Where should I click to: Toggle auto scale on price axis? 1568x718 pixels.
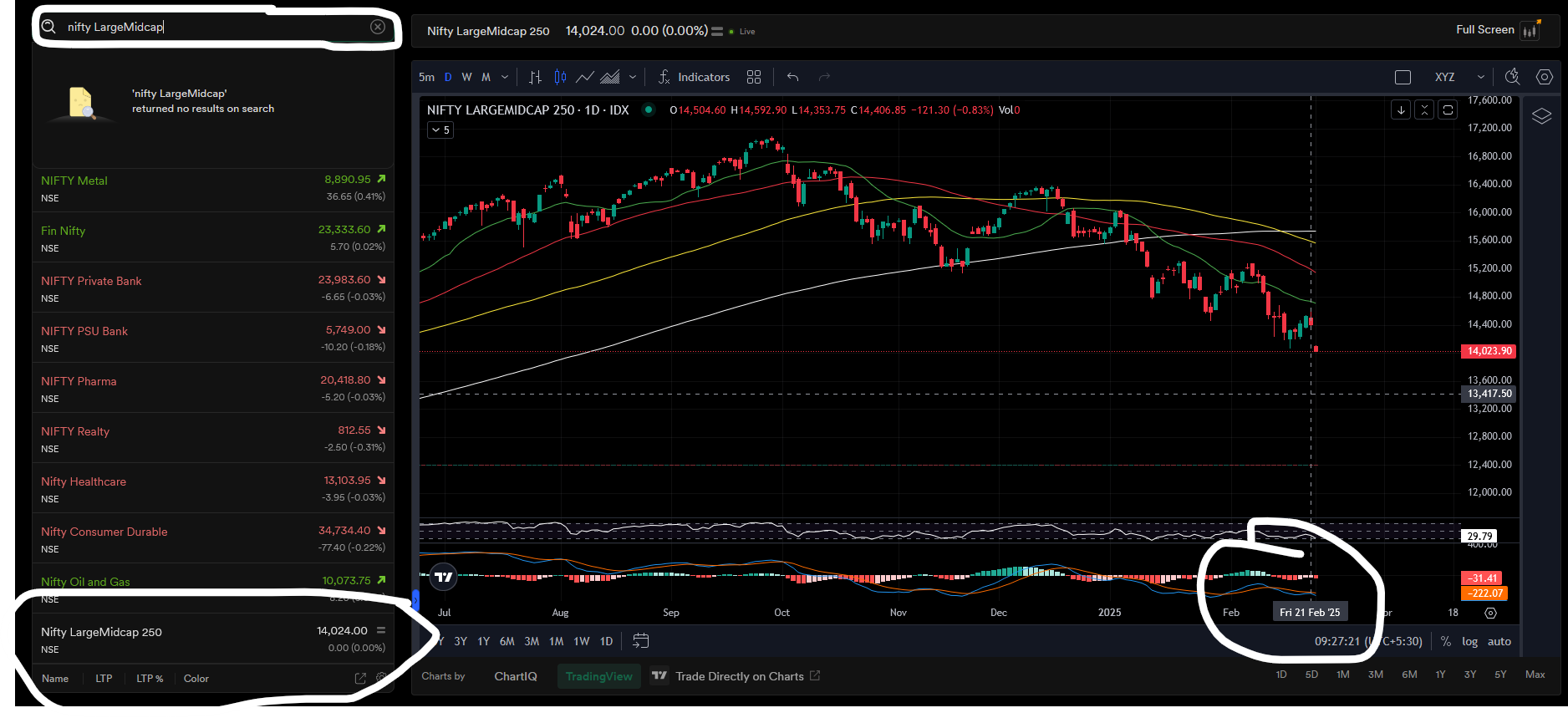1499,641
